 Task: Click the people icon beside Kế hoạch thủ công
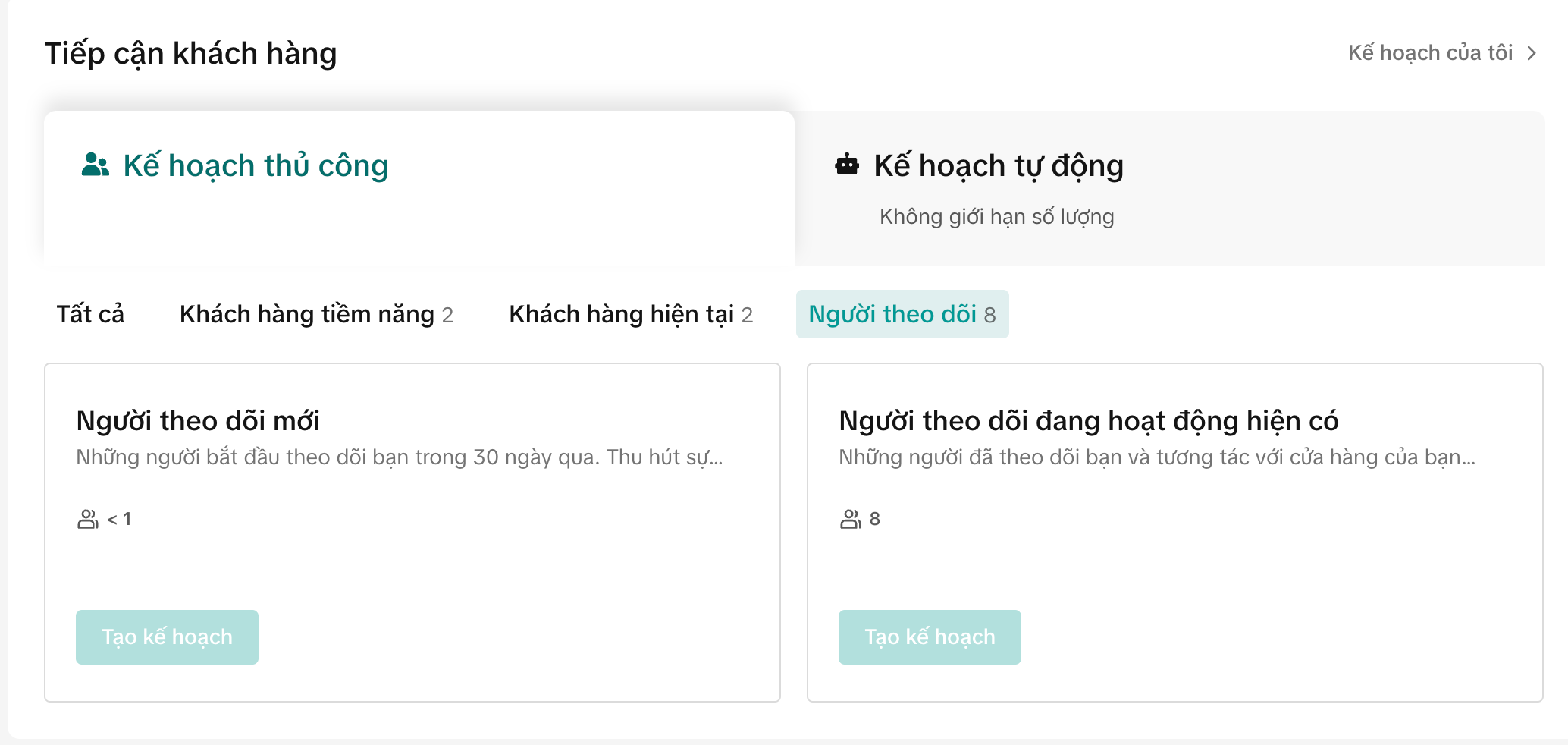96,165
